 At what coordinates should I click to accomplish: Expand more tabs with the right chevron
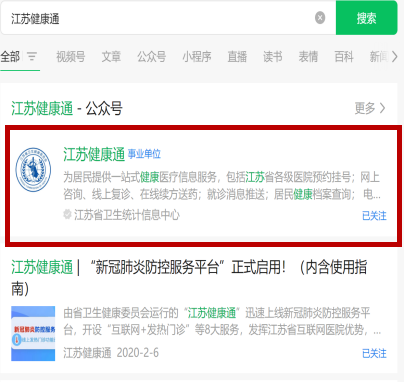point(394,57)
